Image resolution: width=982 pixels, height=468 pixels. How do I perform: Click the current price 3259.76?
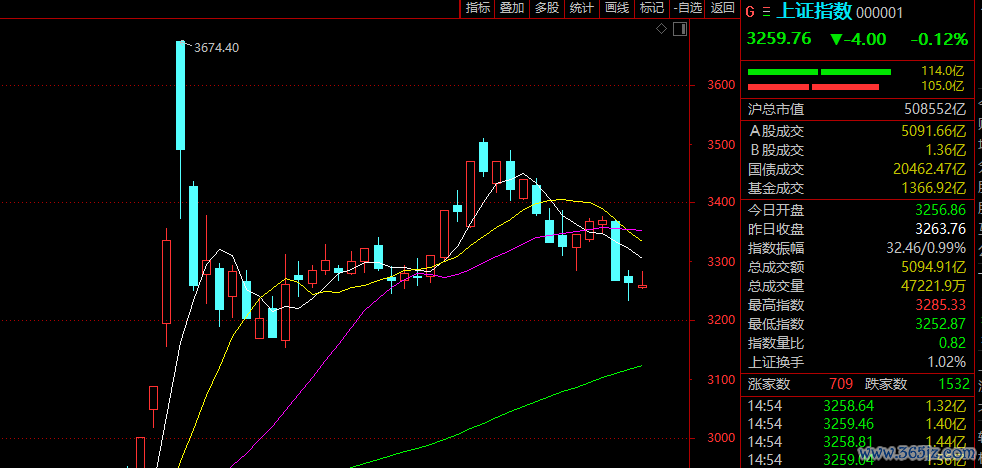(x=779, y=39)
